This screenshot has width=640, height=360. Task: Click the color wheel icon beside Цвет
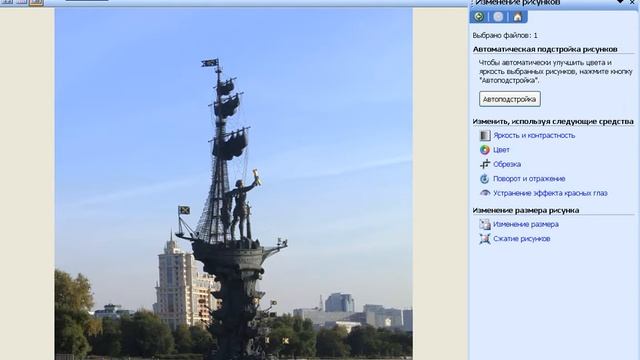(x=484, y=150)
